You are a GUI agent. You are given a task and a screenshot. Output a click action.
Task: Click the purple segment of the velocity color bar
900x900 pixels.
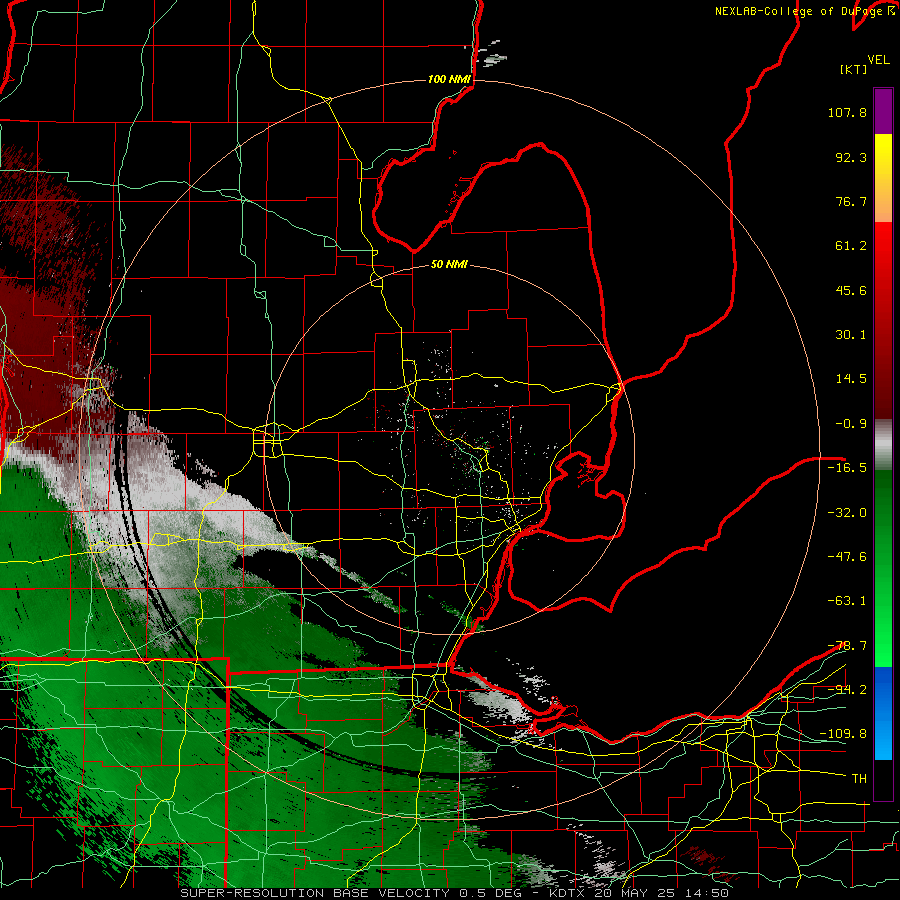click(883, 111)
